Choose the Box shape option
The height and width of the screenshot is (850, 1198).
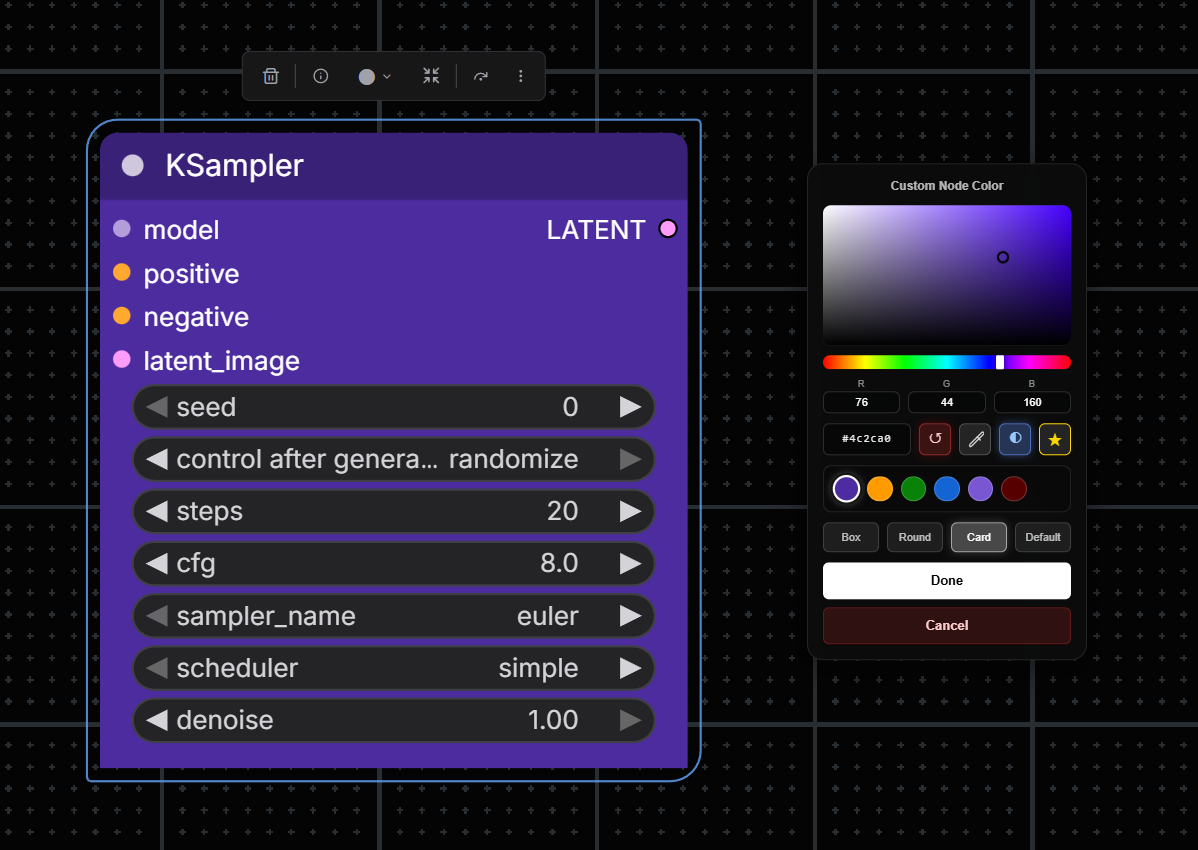point(851,537)
